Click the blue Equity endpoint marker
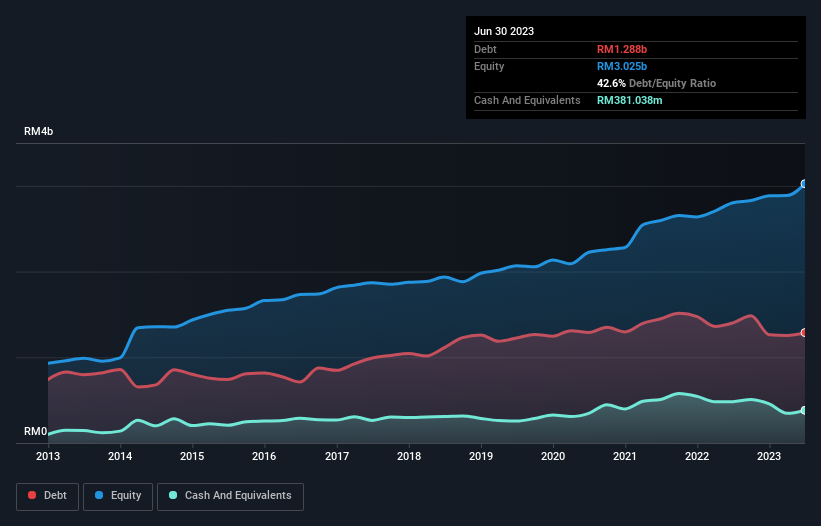The width and height of the screenshot is (821, 526). click(x=804, y=184)
